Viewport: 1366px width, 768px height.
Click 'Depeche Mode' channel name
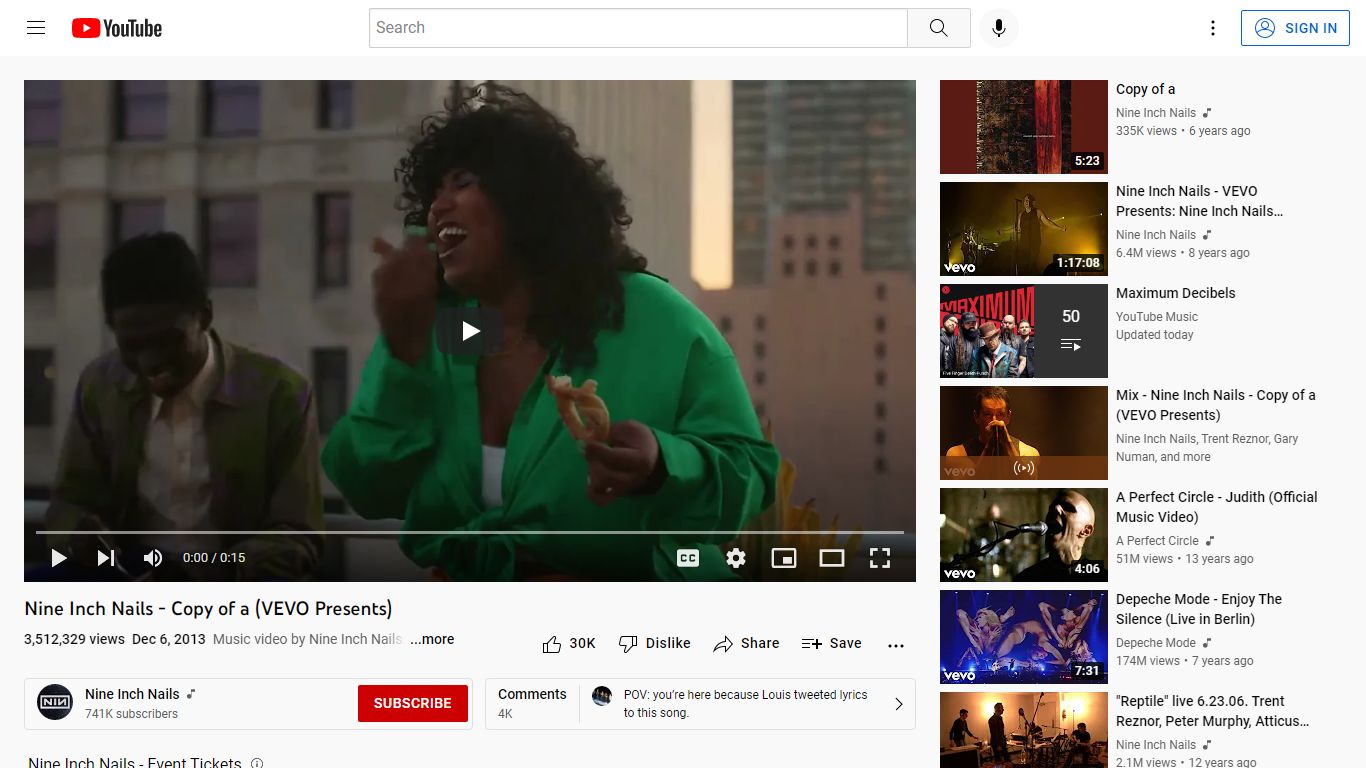pos(1156,643)
